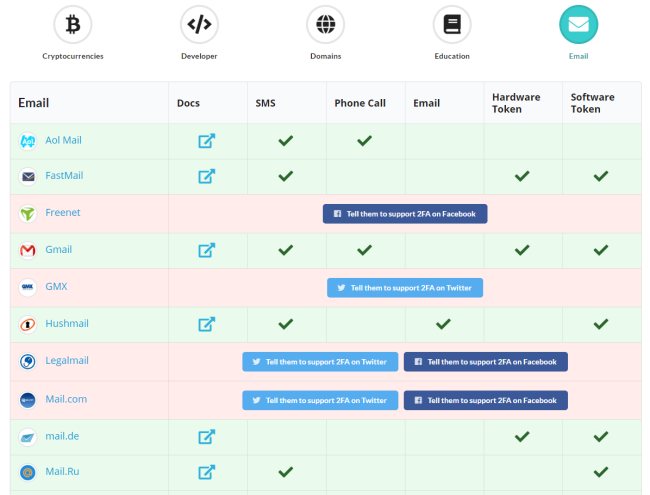Click Hushmail Email checkmark
Viewport: 650px width, 495px height.
click(443, 324)
